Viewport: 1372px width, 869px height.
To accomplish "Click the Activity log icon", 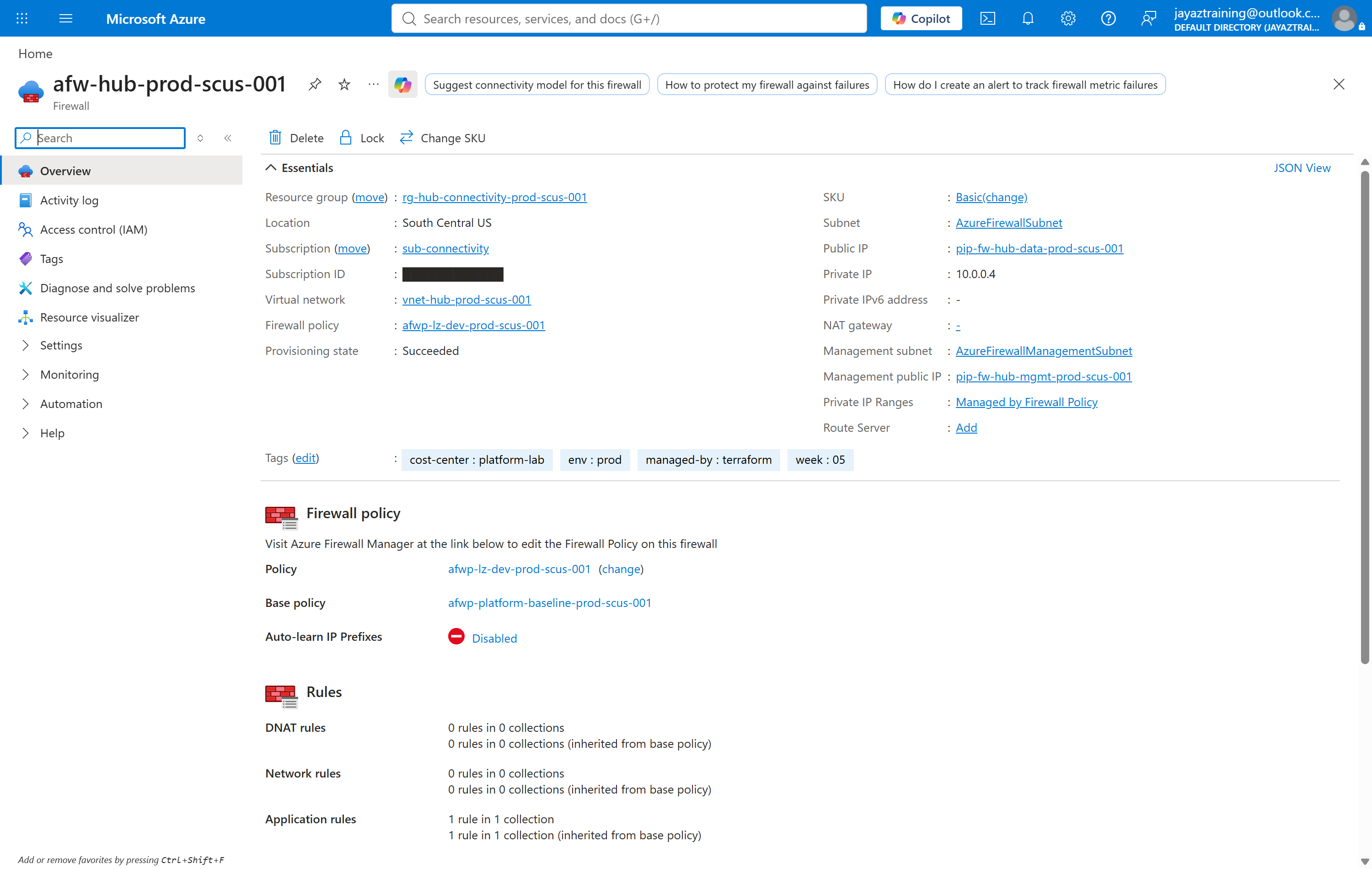I will (x=25, y=201).
